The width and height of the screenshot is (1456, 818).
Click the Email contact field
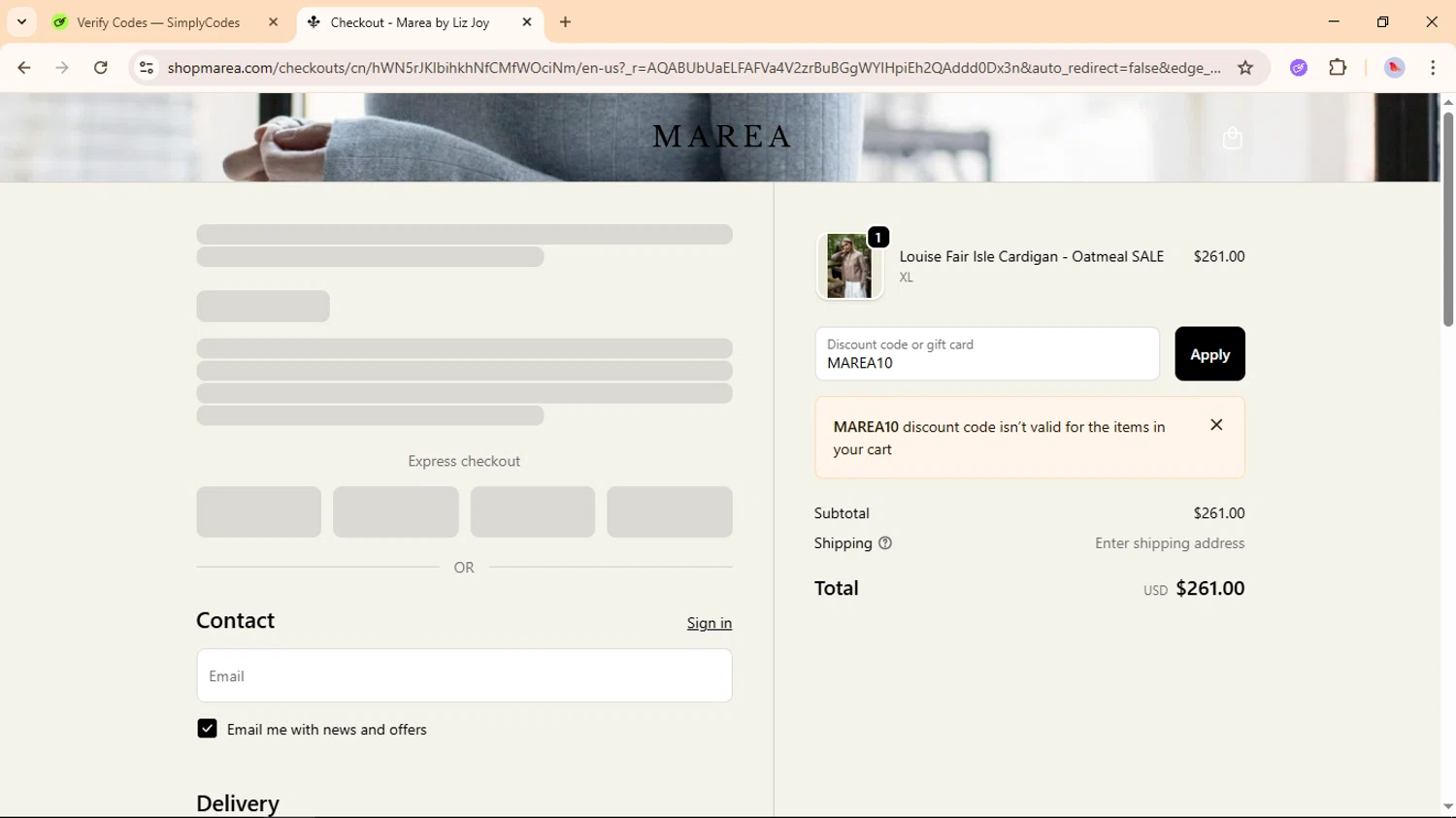464,675
